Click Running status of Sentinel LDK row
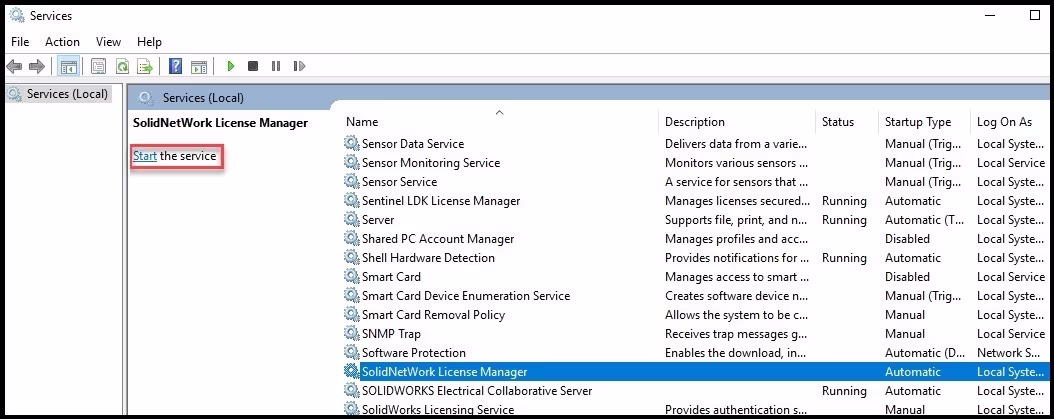The width and height of the screenshot is (1054, 419). coord(844,201)
